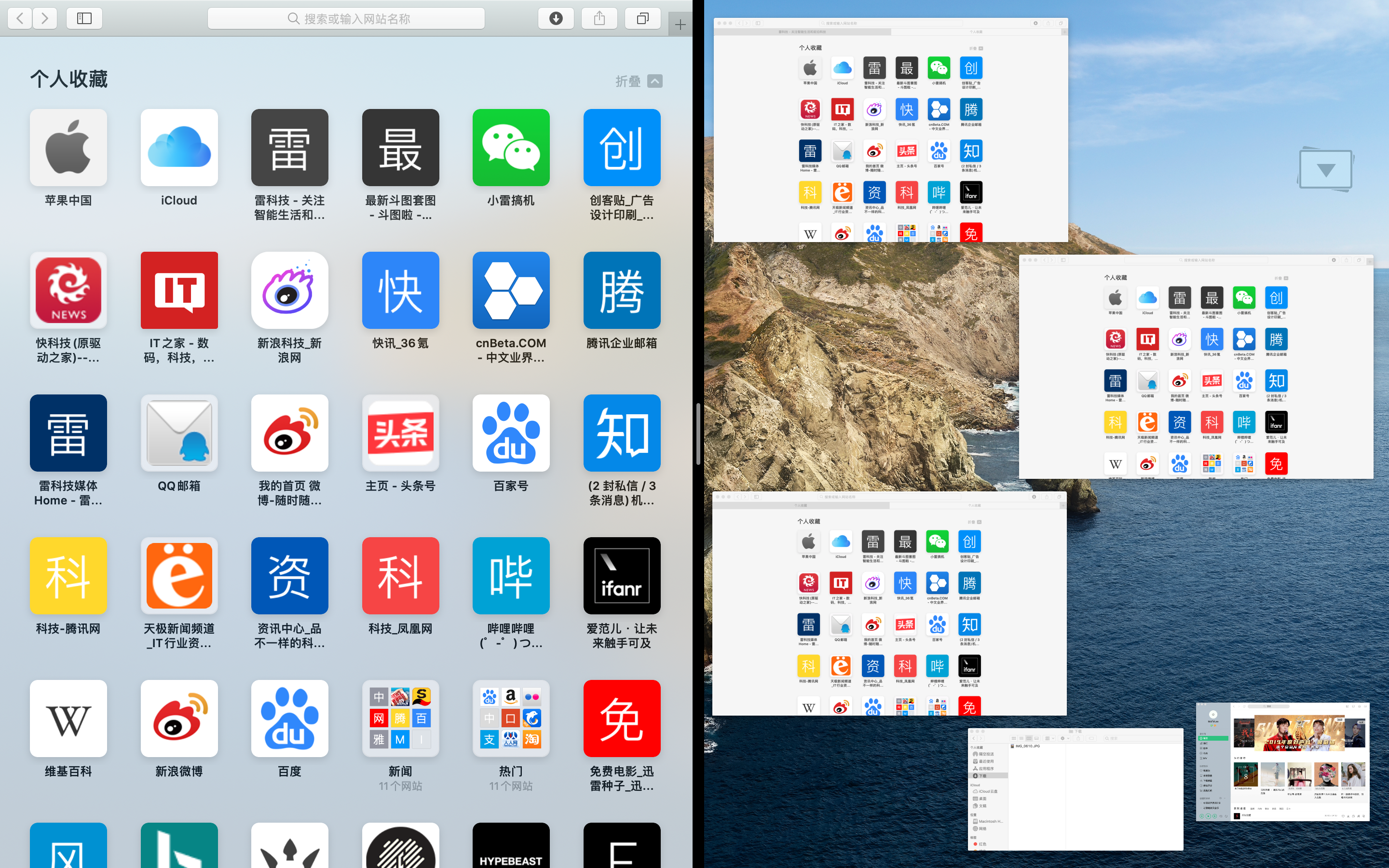
Task: Show the Safari sidebar
Action: (84, 18)
